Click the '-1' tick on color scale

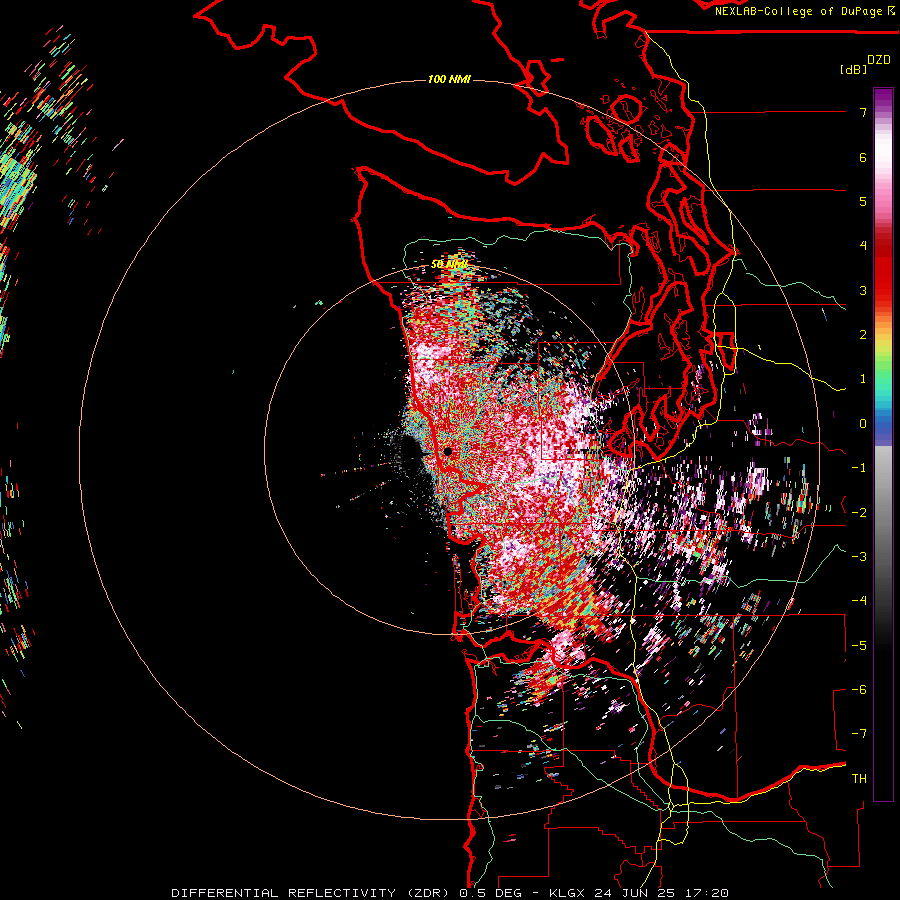[859, 468]
